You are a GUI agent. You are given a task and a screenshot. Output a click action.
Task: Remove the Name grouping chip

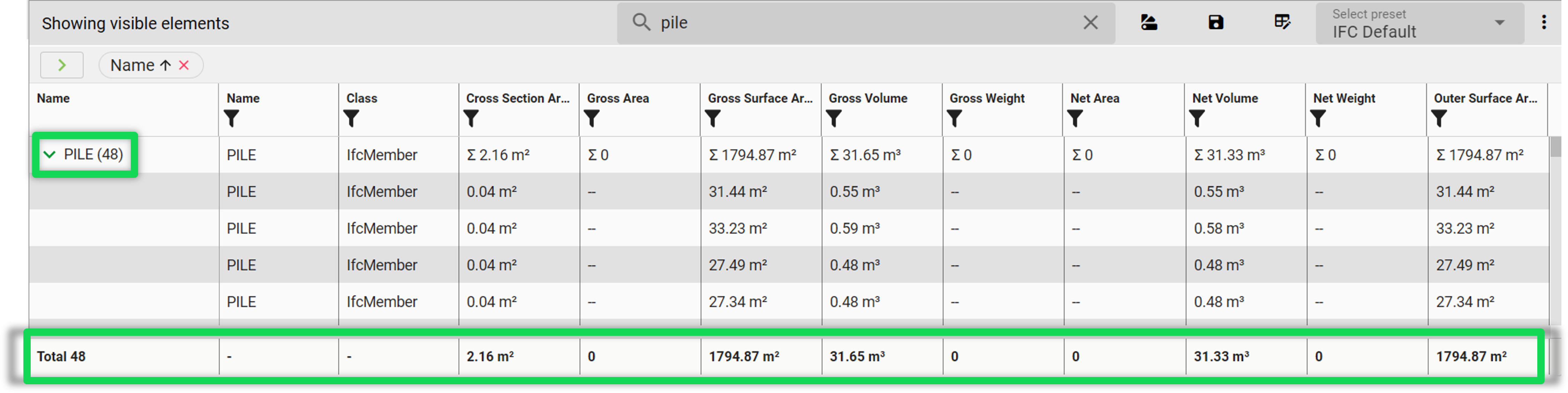click(x=184, y=65)
